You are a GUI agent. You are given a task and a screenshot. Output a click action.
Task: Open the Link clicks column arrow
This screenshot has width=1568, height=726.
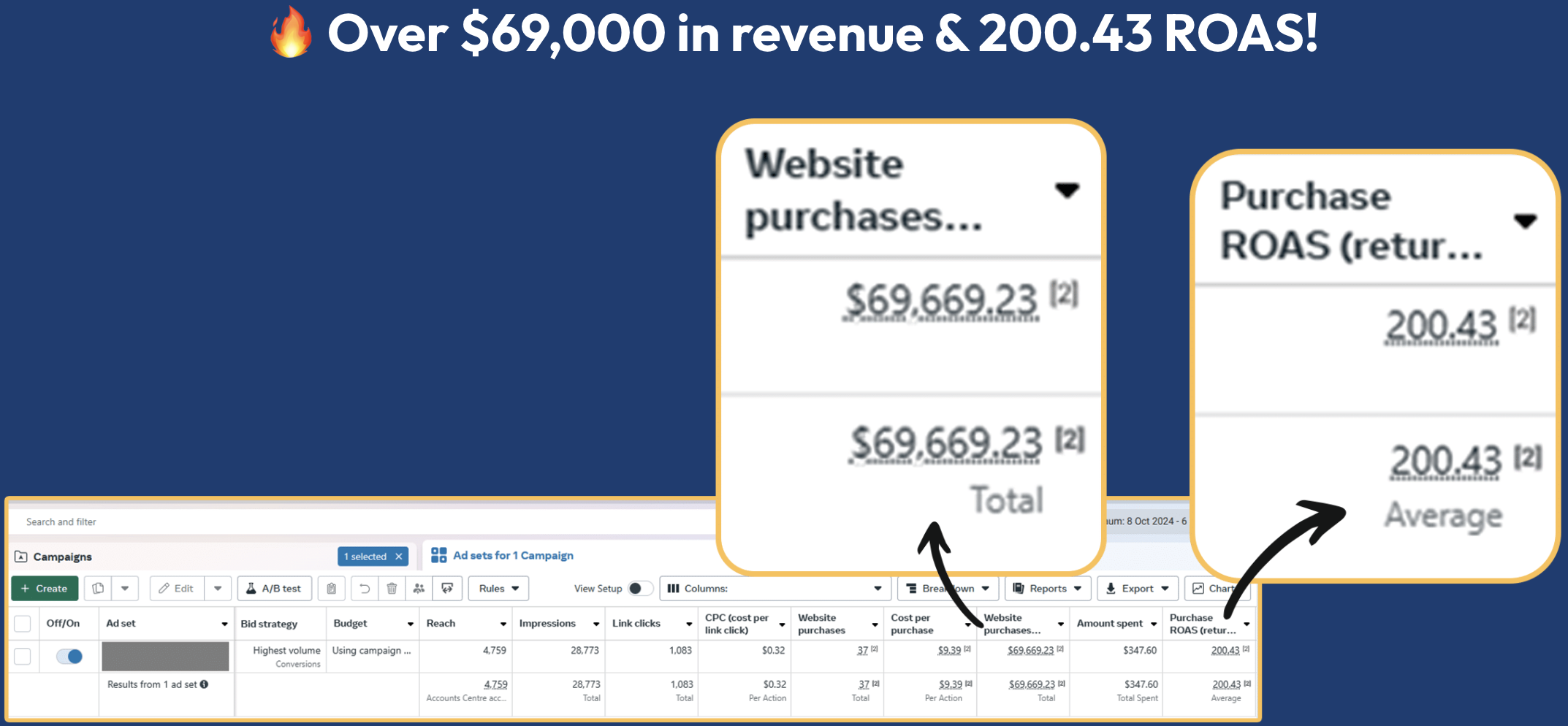tap(689, 624)
